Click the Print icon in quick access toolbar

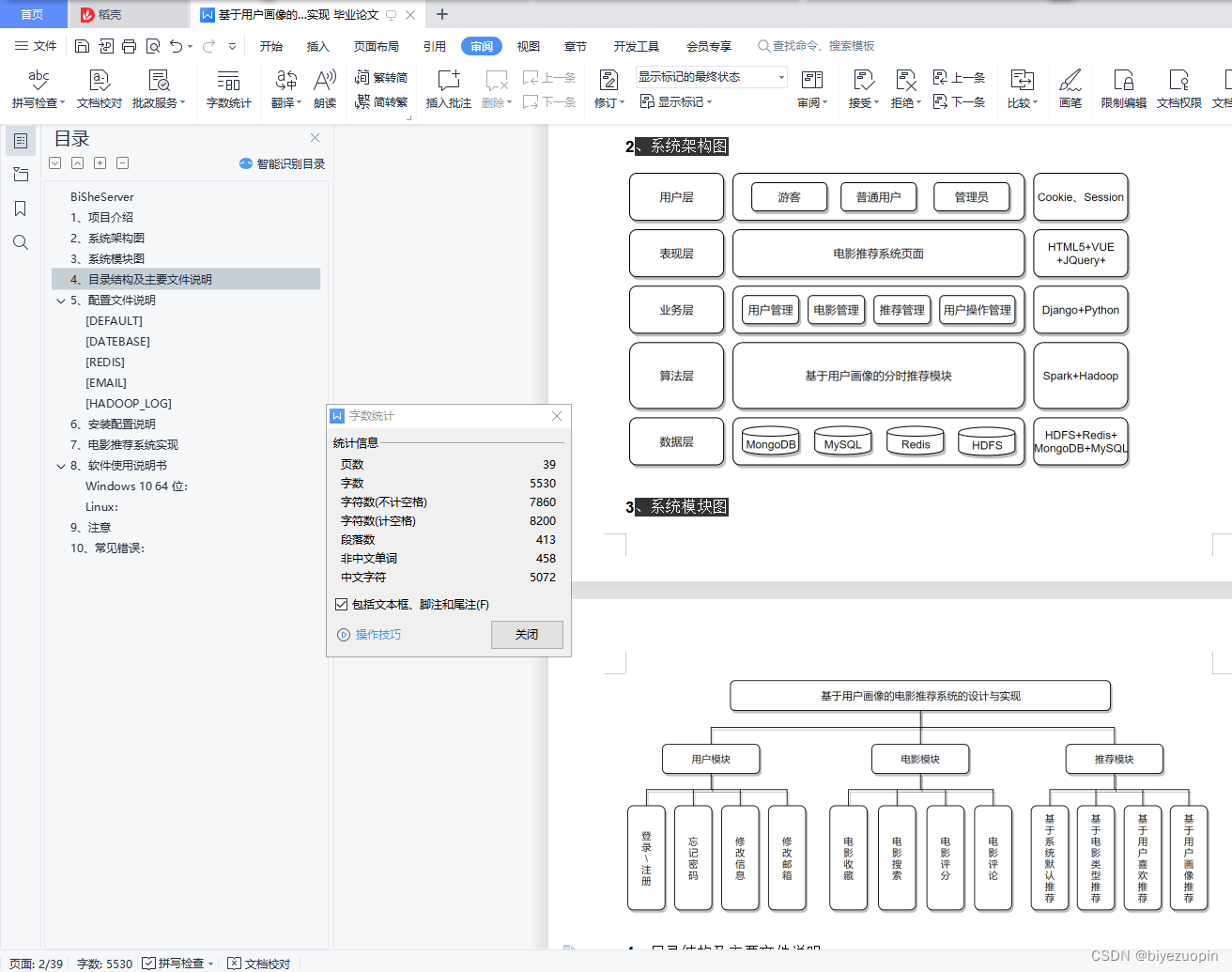tap(129, 46)
